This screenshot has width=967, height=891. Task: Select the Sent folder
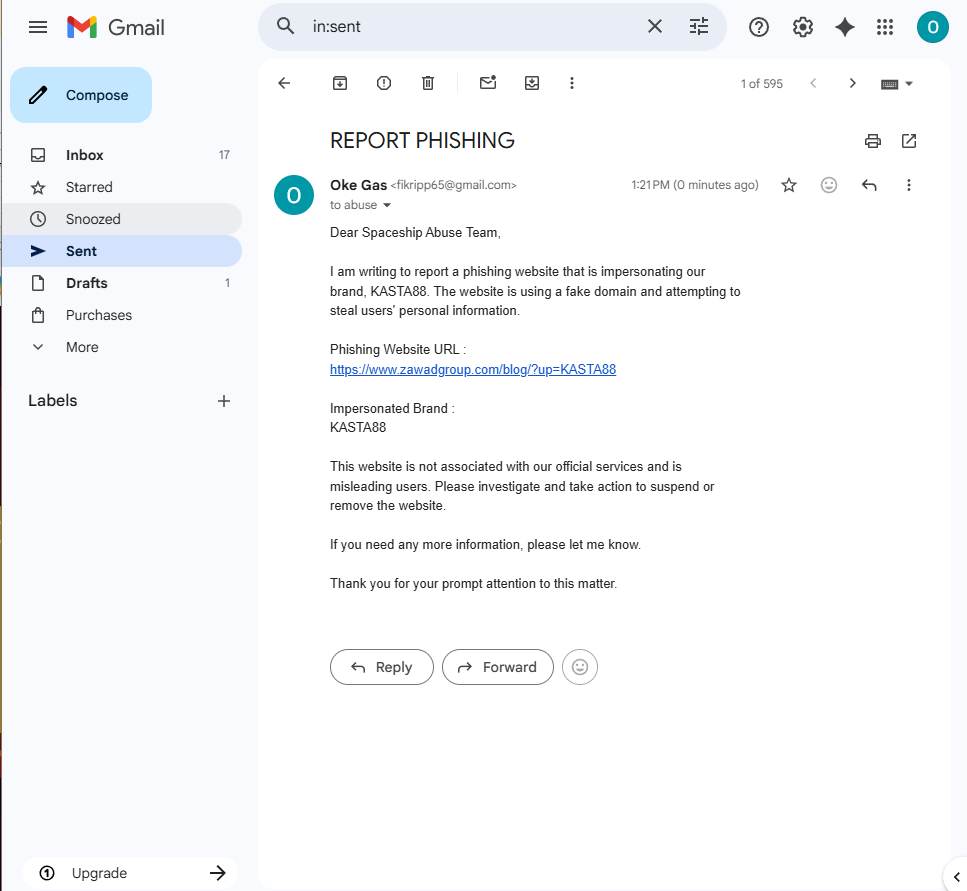(x=123, y=252)
